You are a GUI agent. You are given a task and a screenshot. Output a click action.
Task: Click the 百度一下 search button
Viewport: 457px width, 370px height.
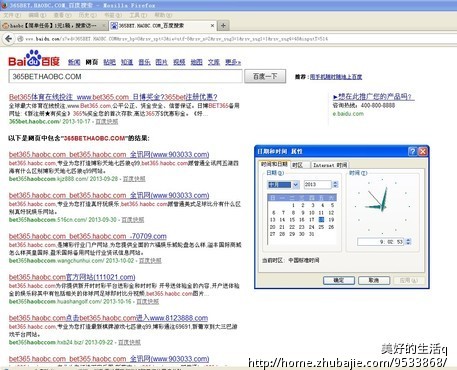pos(265,76)
